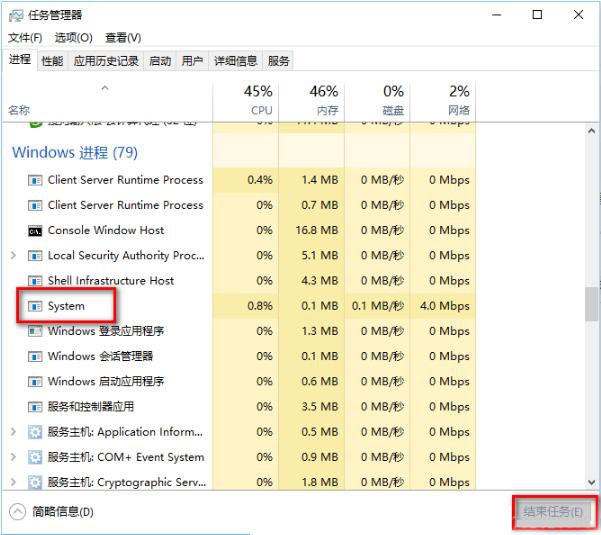Click the 0.4% CPU value
The image size is (601, 535).
click(x=260, y=180)
